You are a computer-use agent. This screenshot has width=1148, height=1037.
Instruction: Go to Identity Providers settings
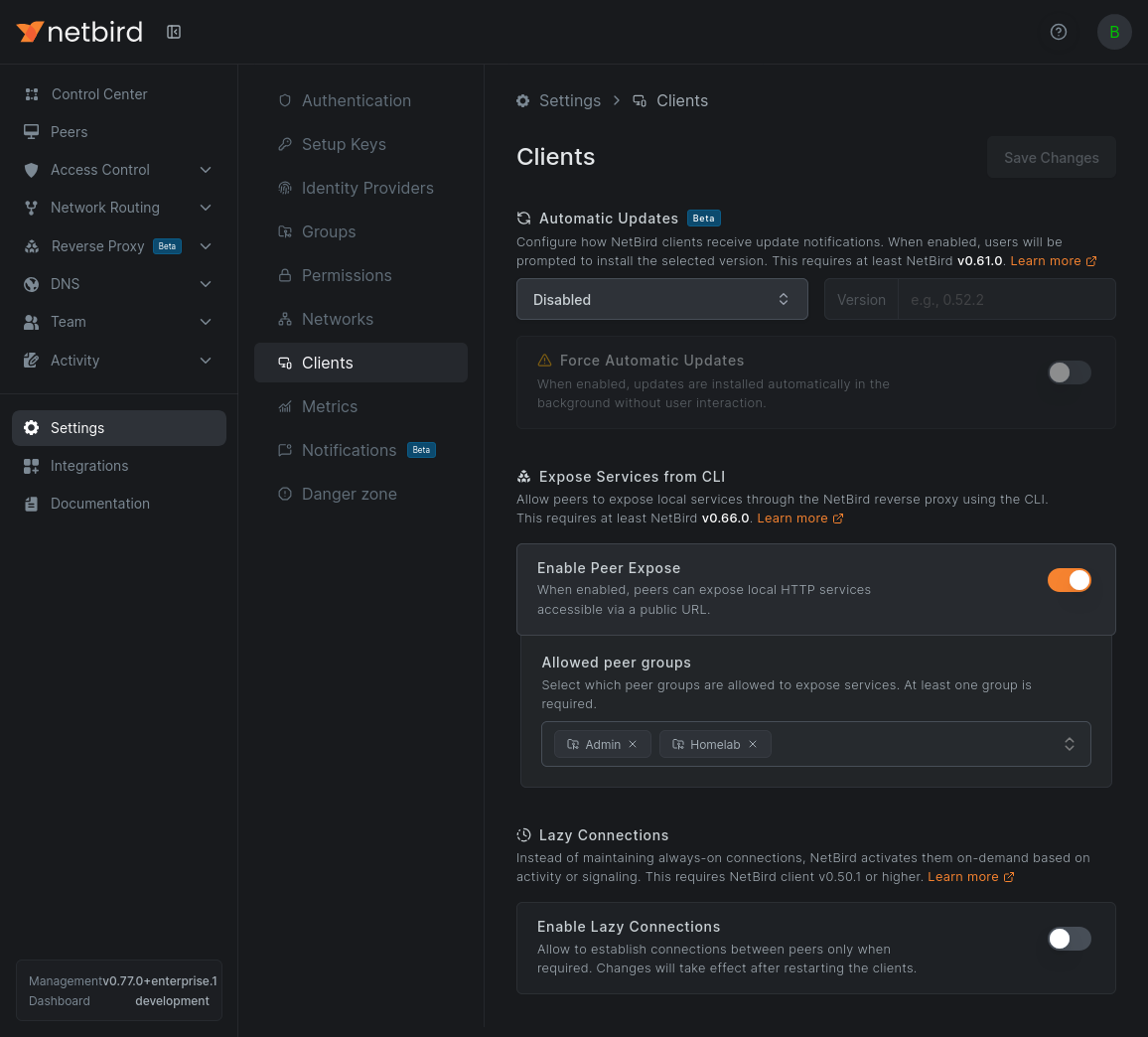point(360,188)
